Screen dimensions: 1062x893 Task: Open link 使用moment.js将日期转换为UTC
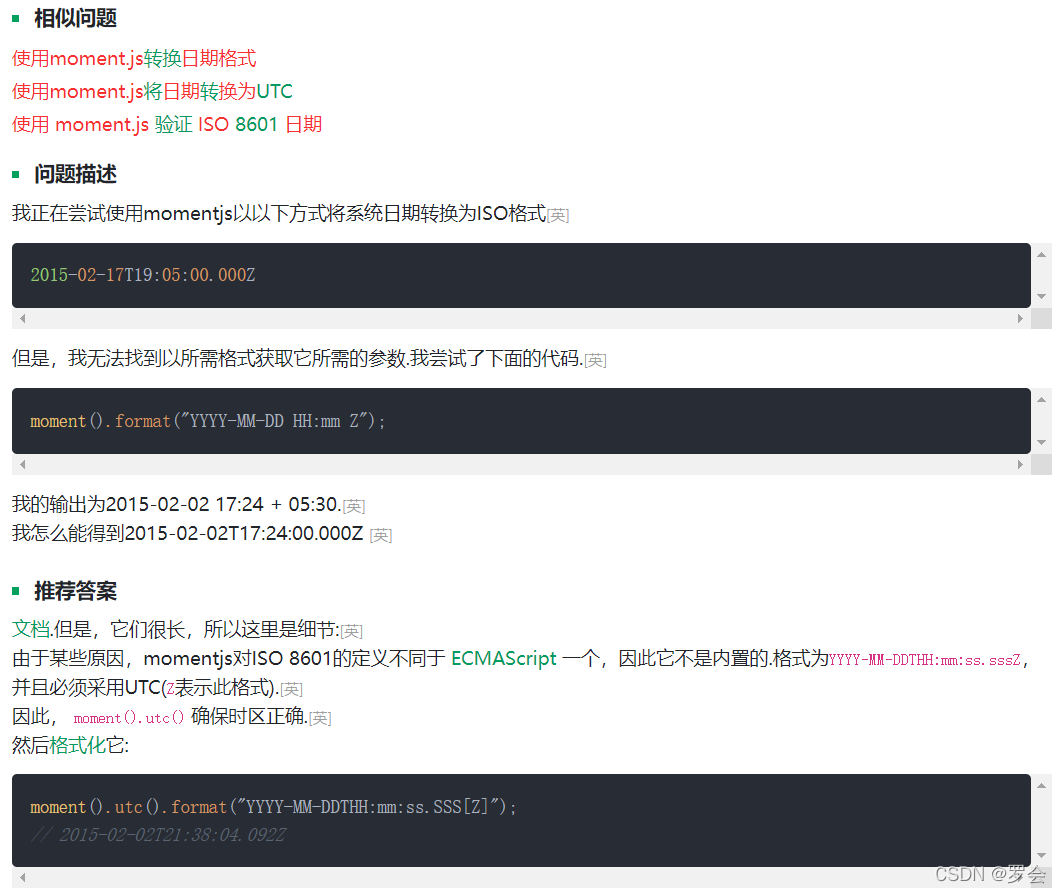[x=152, y=91]
